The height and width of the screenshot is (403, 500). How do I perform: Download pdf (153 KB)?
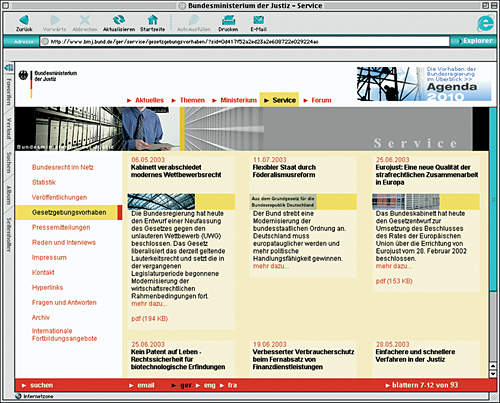pos(394,281)
